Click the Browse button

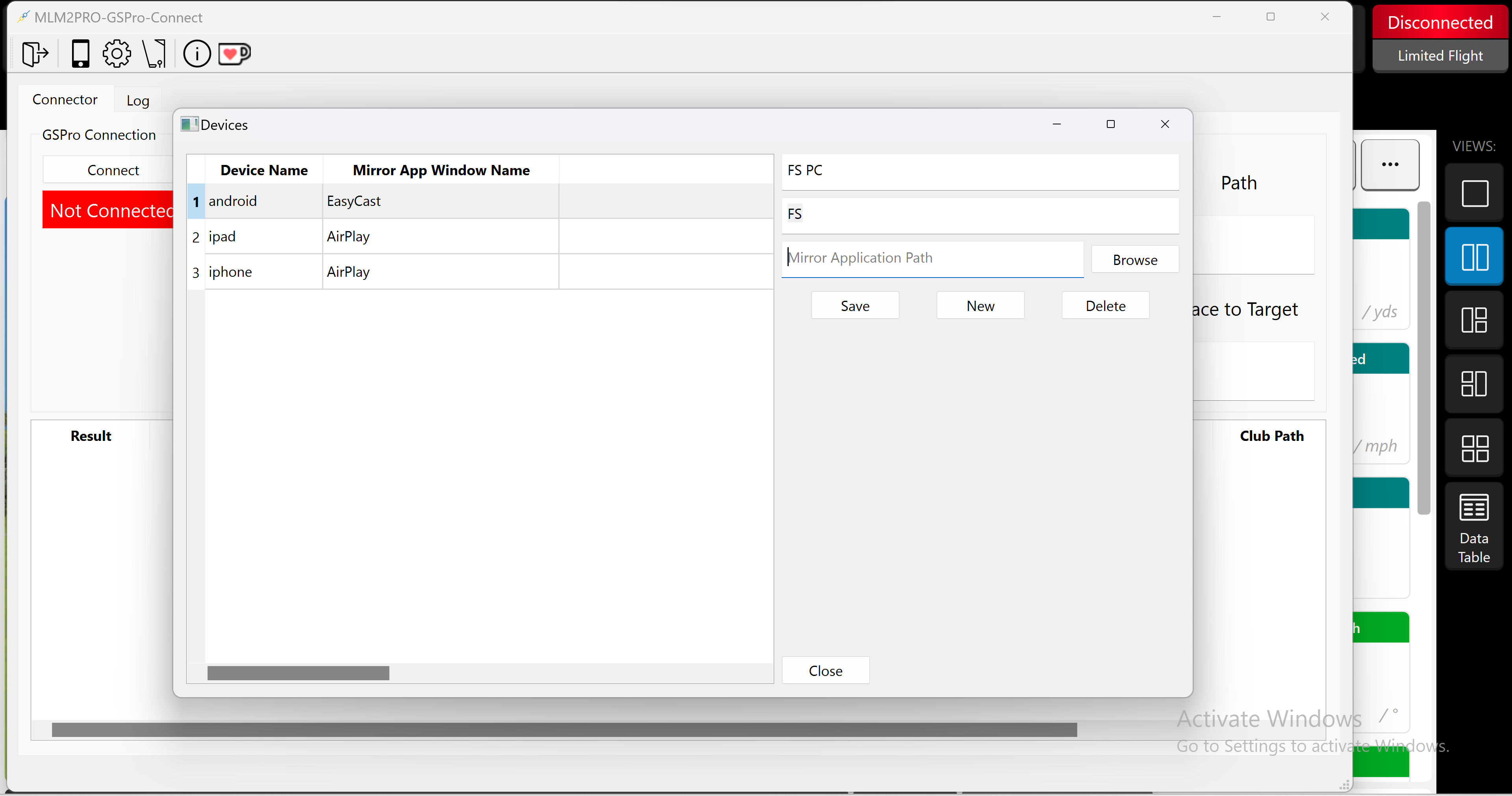[x=1134, y=259]
